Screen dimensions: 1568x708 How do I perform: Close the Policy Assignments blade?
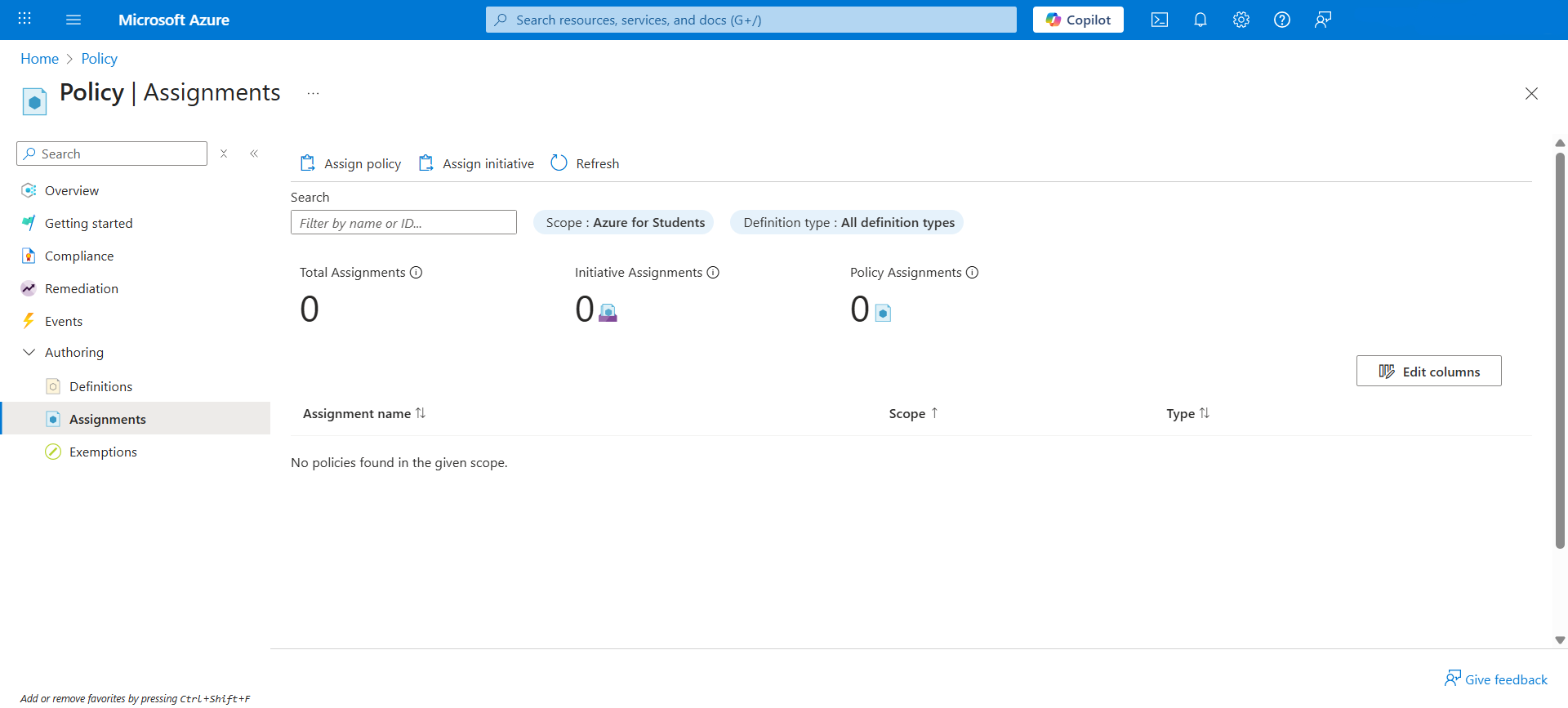1531,93
